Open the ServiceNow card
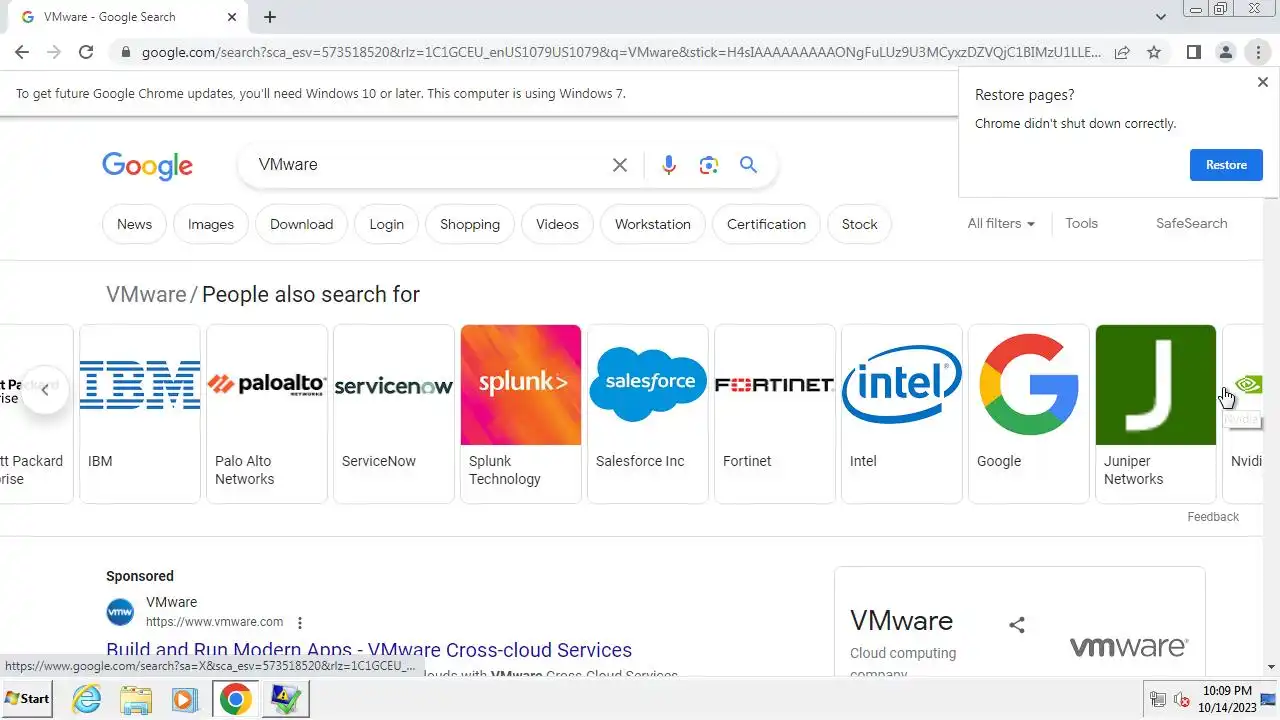Screen dimensions: 1280x720 click(394, 414)
